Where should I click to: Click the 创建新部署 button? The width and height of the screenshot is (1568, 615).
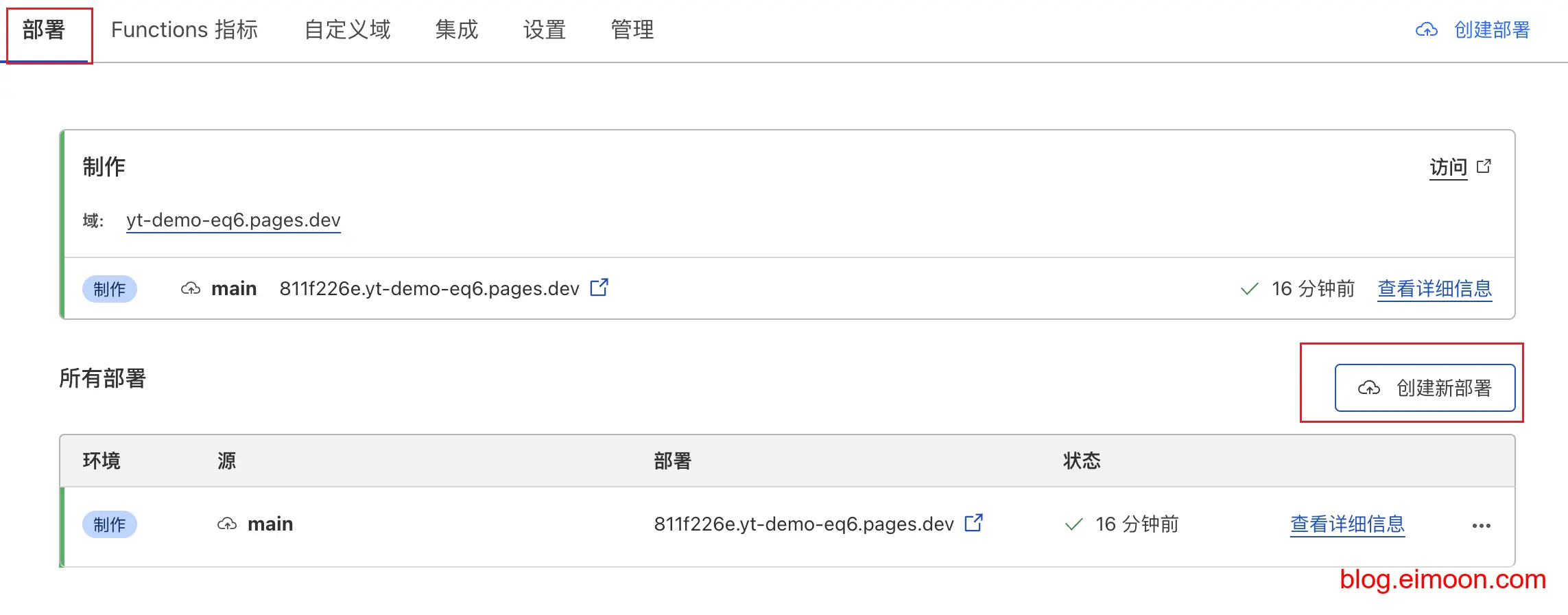(x=1425, y=388)
